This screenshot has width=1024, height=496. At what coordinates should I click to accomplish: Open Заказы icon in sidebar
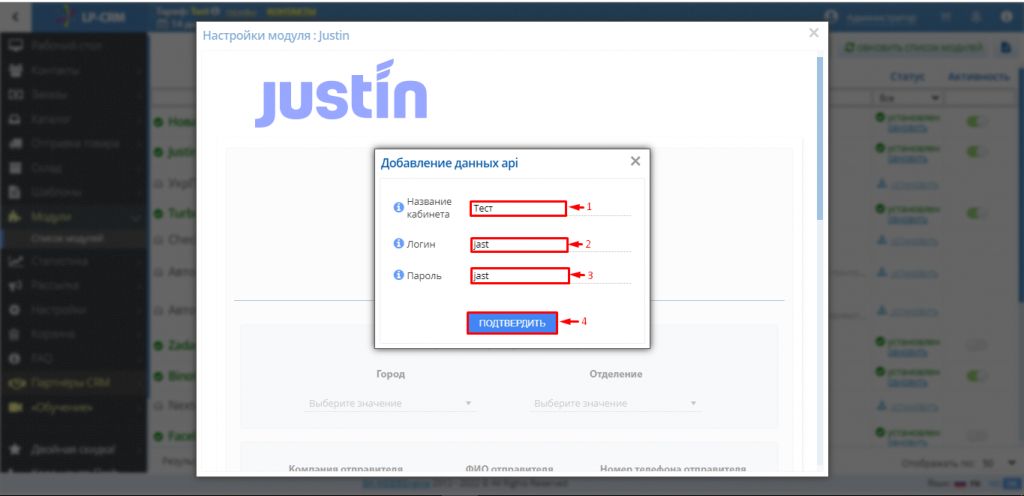(x=16, y=95)
